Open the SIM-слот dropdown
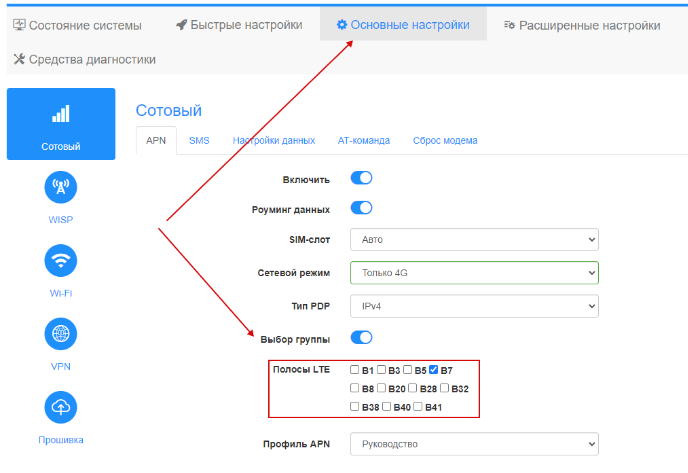This screenshot has height=473, width=688. click(x=474, y=240)
